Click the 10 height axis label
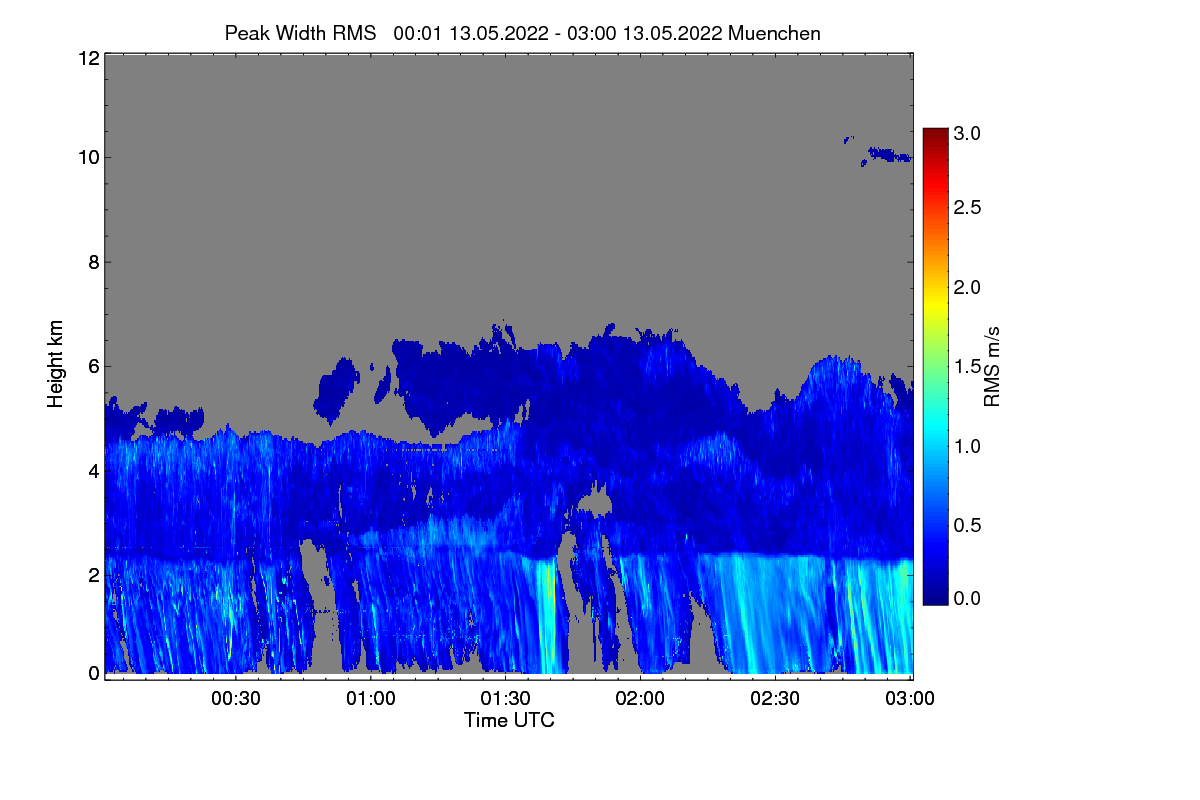This screenshot has width=1200, height=800. 87,157
